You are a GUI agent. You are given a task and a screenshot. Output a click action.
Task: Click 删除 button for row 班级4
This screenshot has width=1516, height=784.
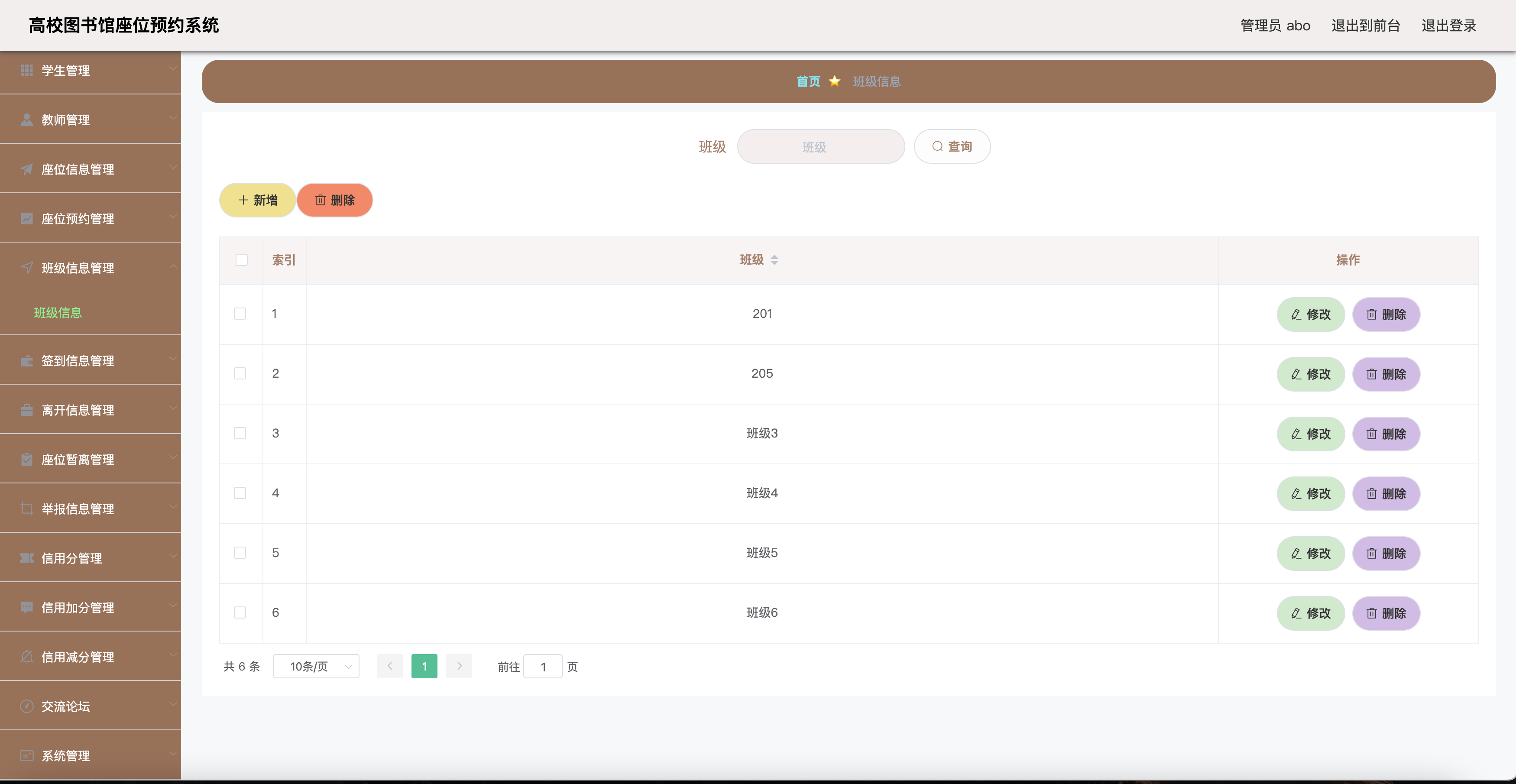[x=1386, y=494]
